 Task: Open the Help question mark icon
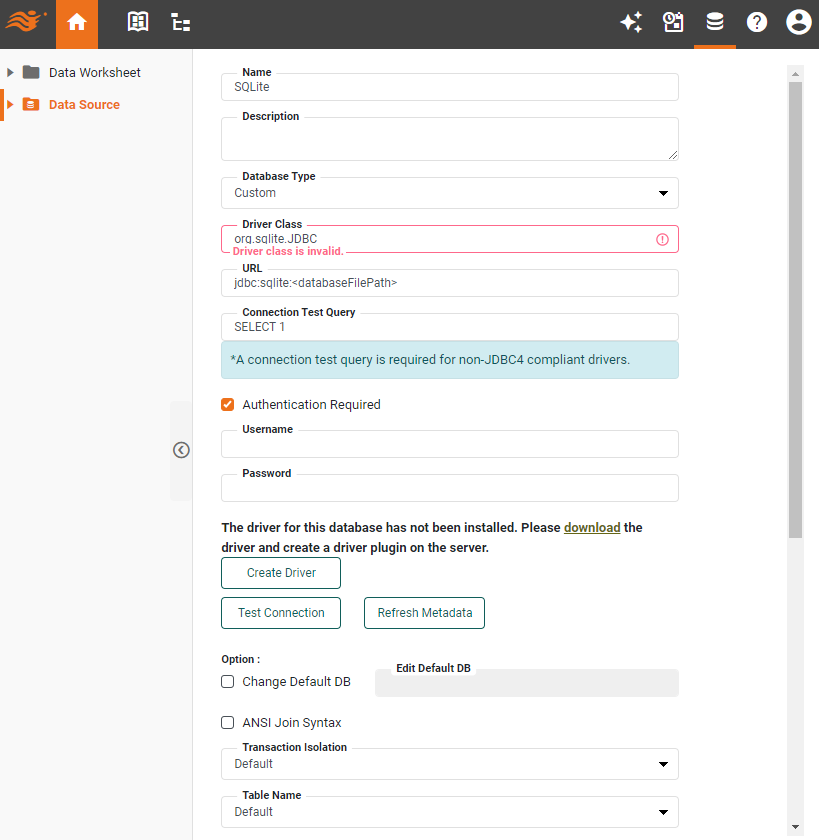[x=756, y=21]
